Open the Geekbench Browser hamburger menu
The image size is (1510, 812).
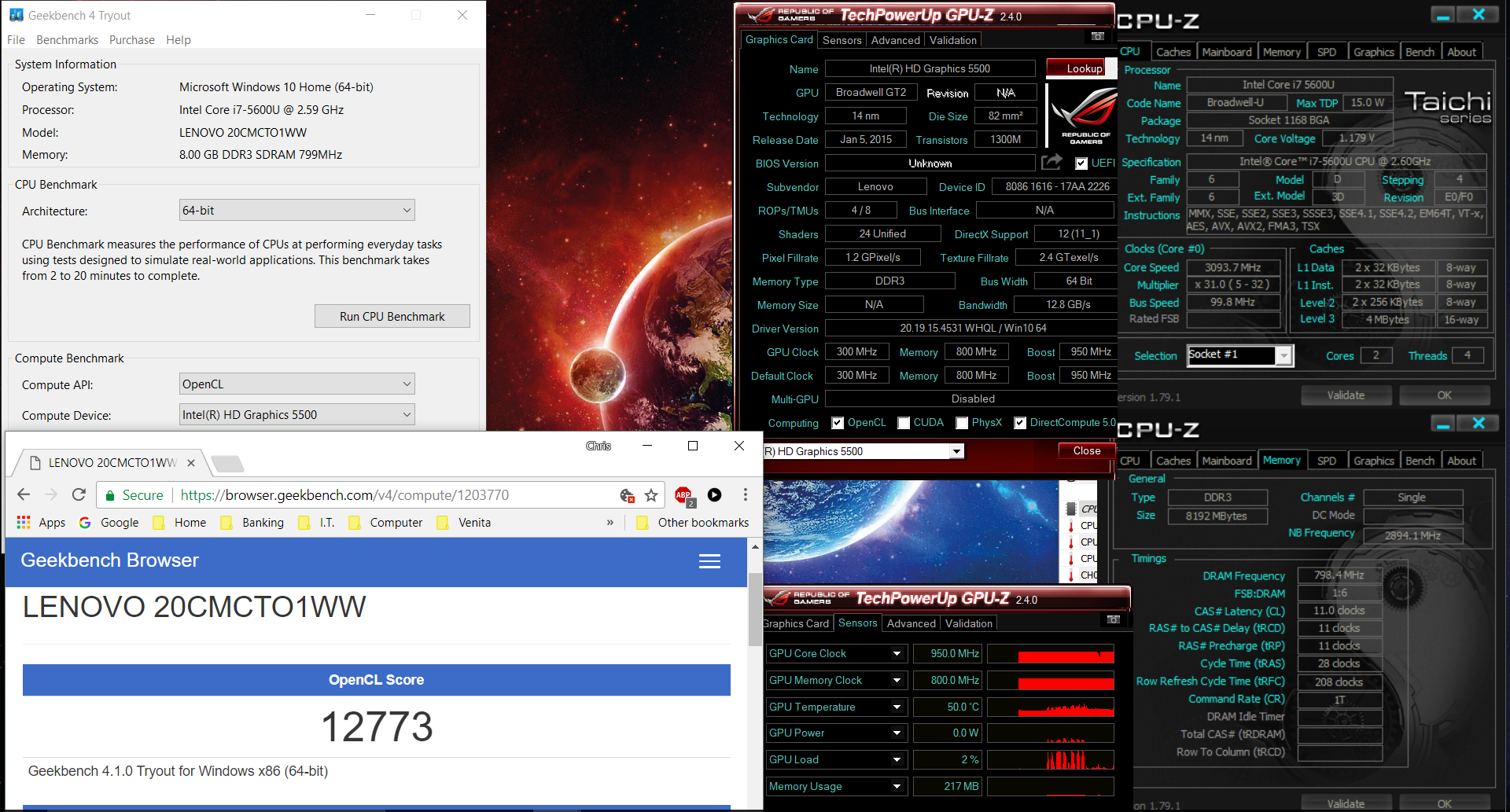[710, 561]
